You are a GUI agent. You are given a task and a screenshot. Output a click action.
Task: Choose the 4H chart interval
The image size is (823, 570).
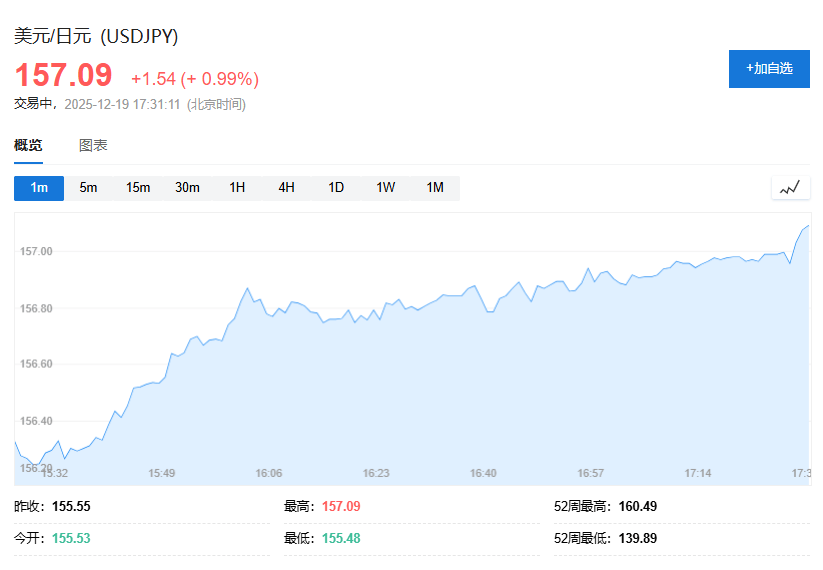(286, 188)
